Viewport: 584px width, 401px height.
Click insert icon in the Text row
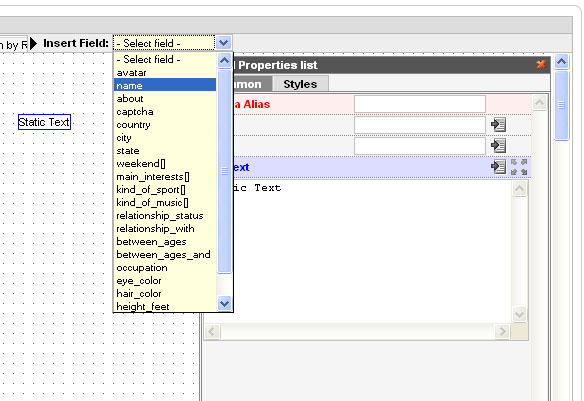(498, 166)
